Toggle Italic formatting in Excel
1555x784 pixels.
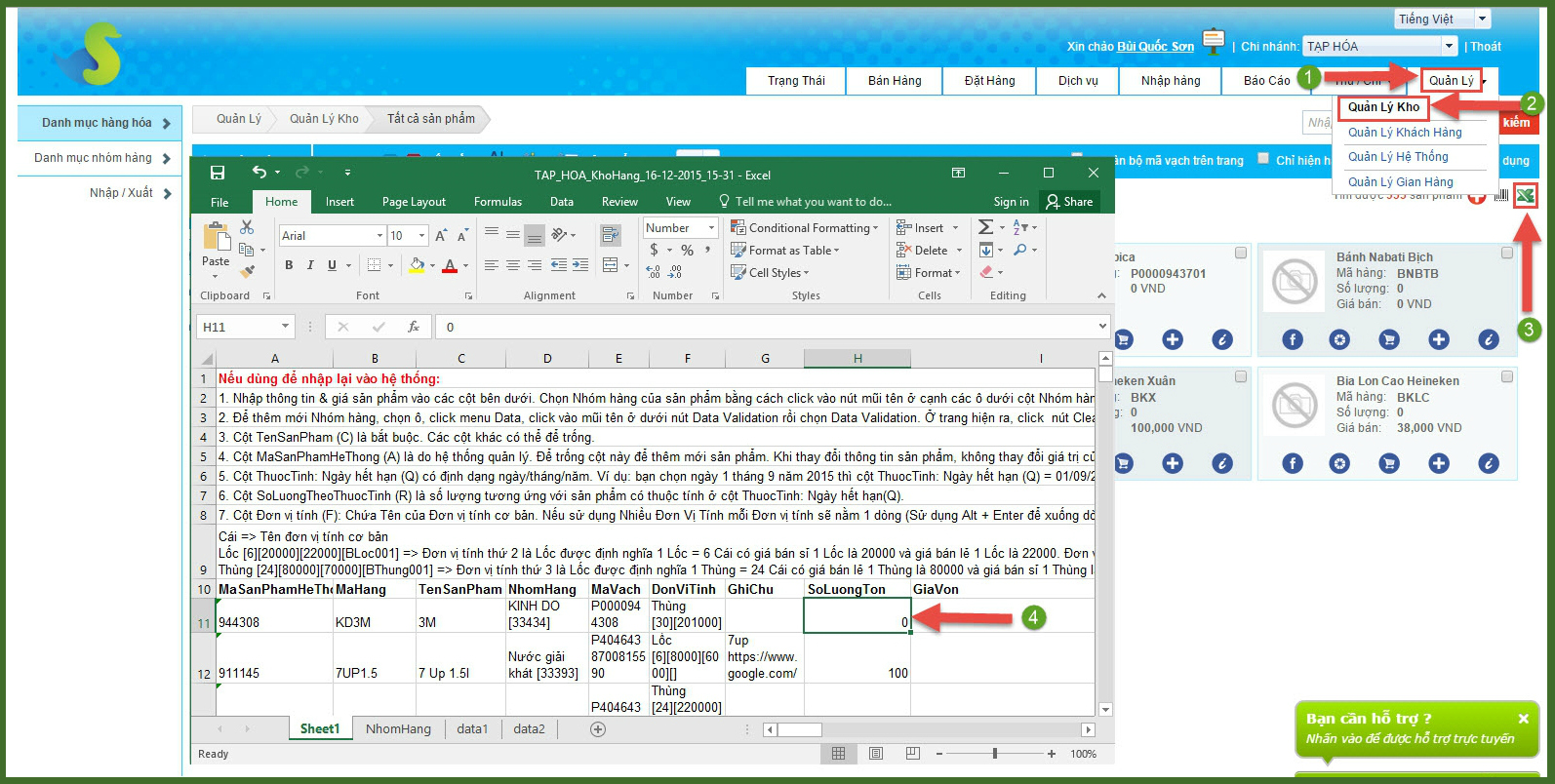pos(310,265)
